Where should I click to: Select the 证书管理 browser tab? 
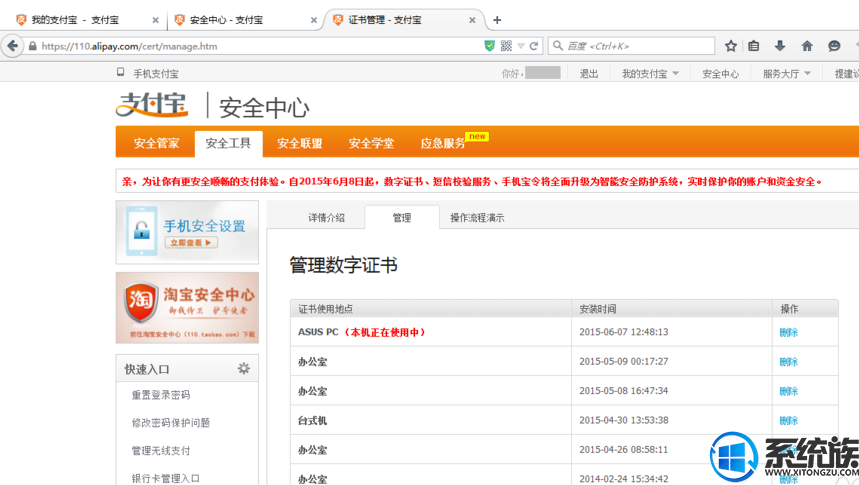click(x=404, y=20)
